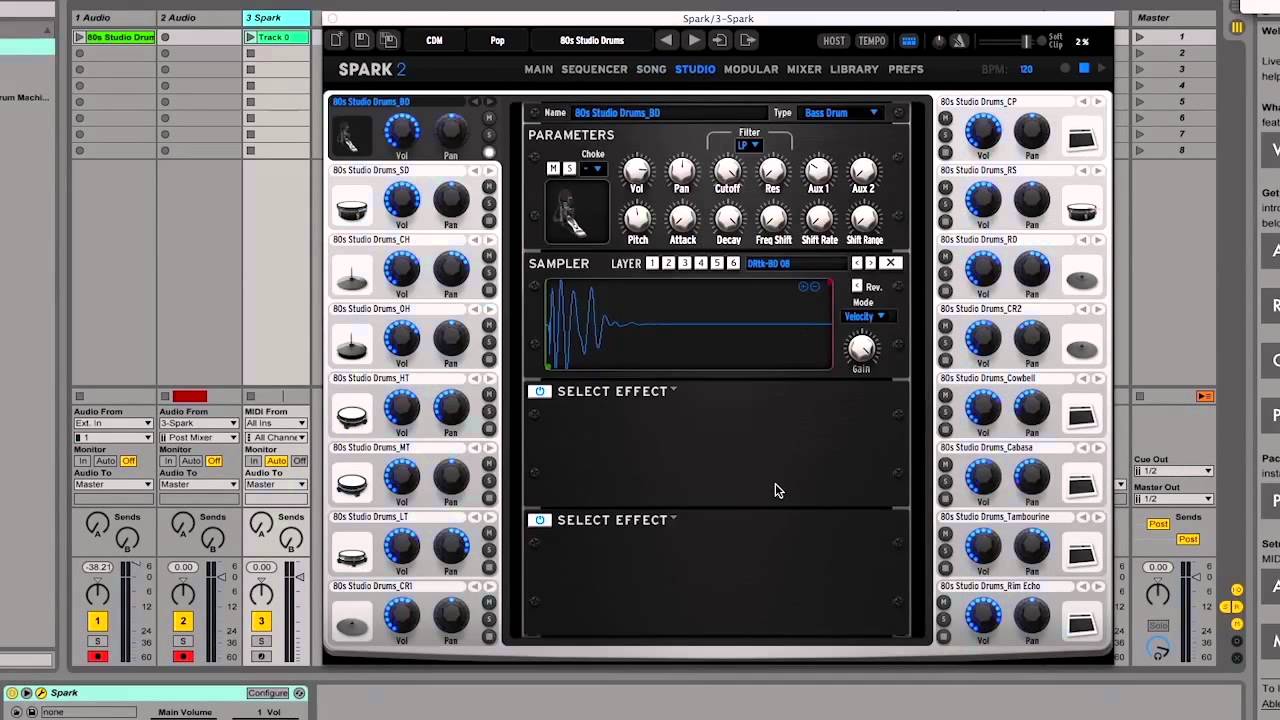Select the CR1 crash cymbal icon
1280x720 pixels.
pyautogui.click(x=352, y=624)
